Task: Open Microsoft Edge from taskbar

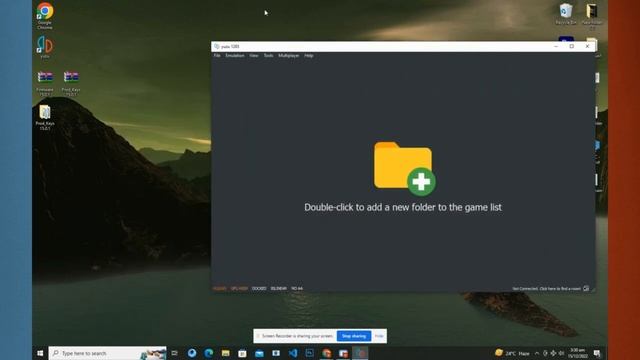Action: click(209, 353)
